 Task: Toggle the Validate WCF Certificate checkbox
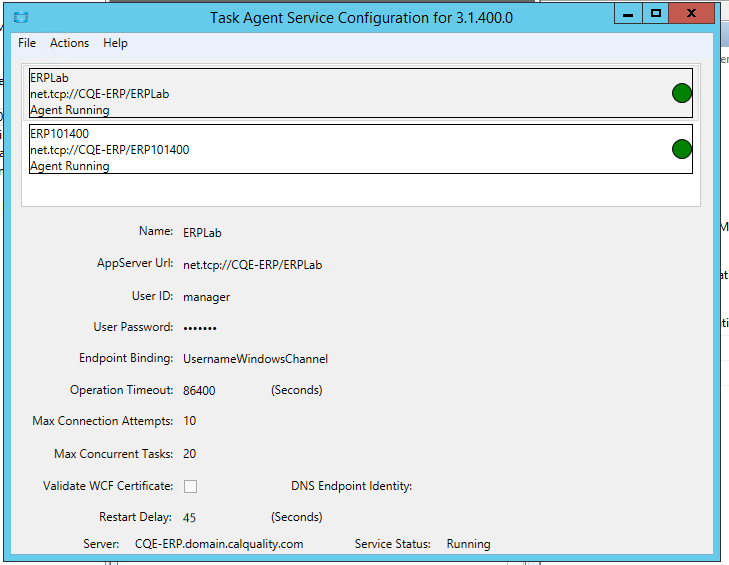click(190, 486)
